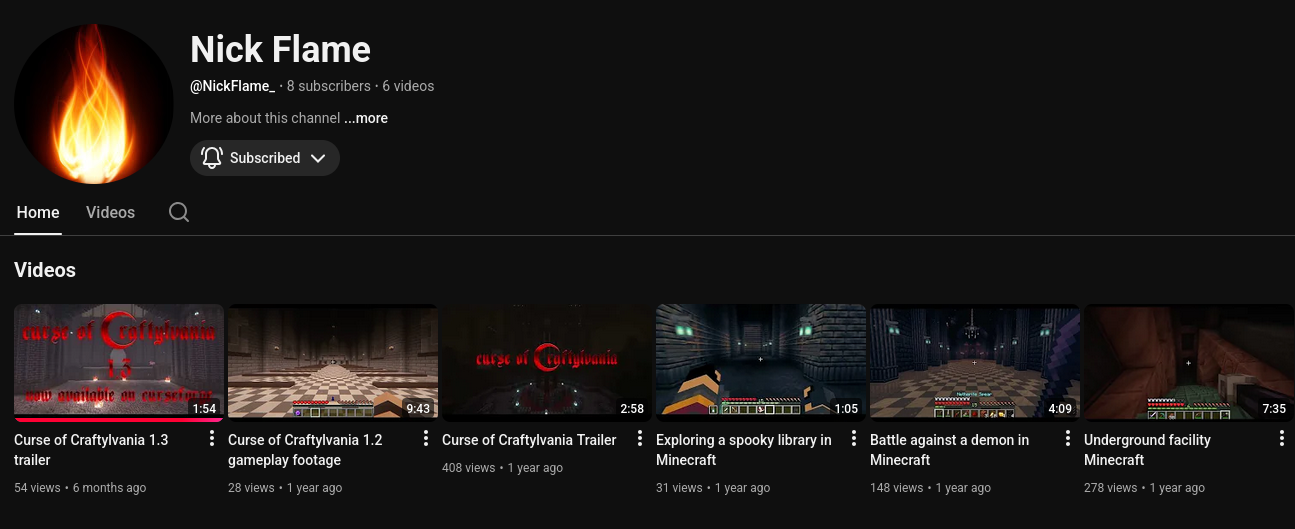Open options menu for Craftylvania 1.2 gameplay footage
Image resolution: width=1295 pixels, height=529 pixels.
click(x=426, y=439)
